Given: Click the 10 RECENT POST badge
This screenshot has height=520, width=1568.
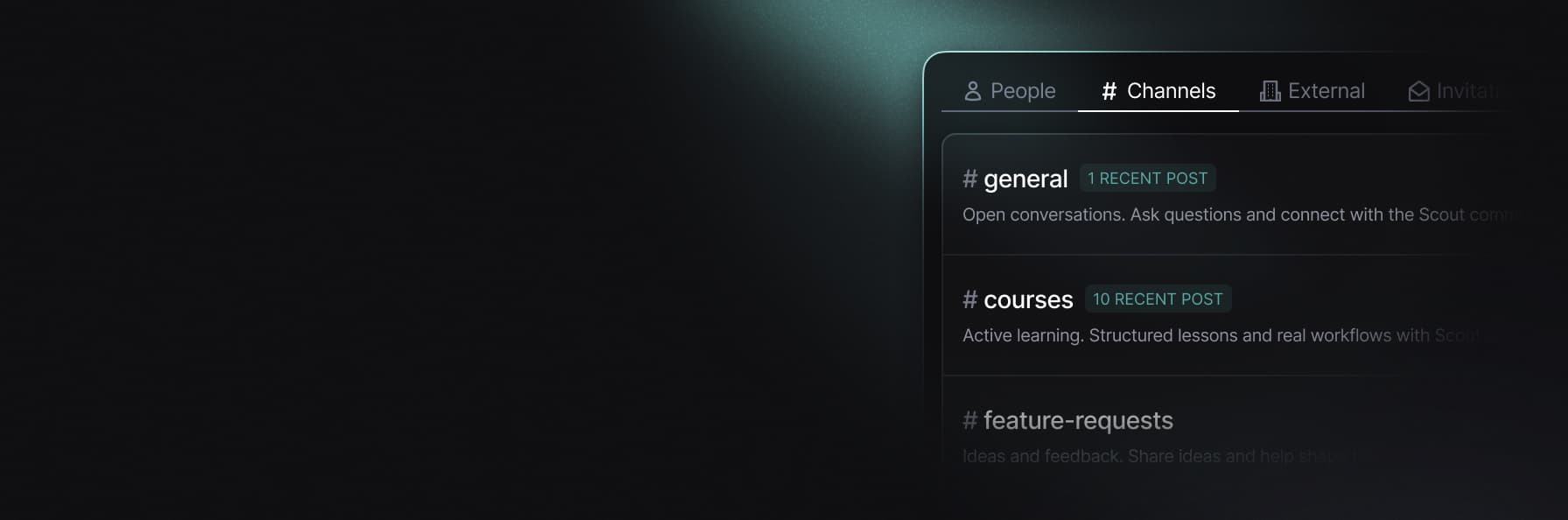Looking at the screenshot, I should 1158,299.
